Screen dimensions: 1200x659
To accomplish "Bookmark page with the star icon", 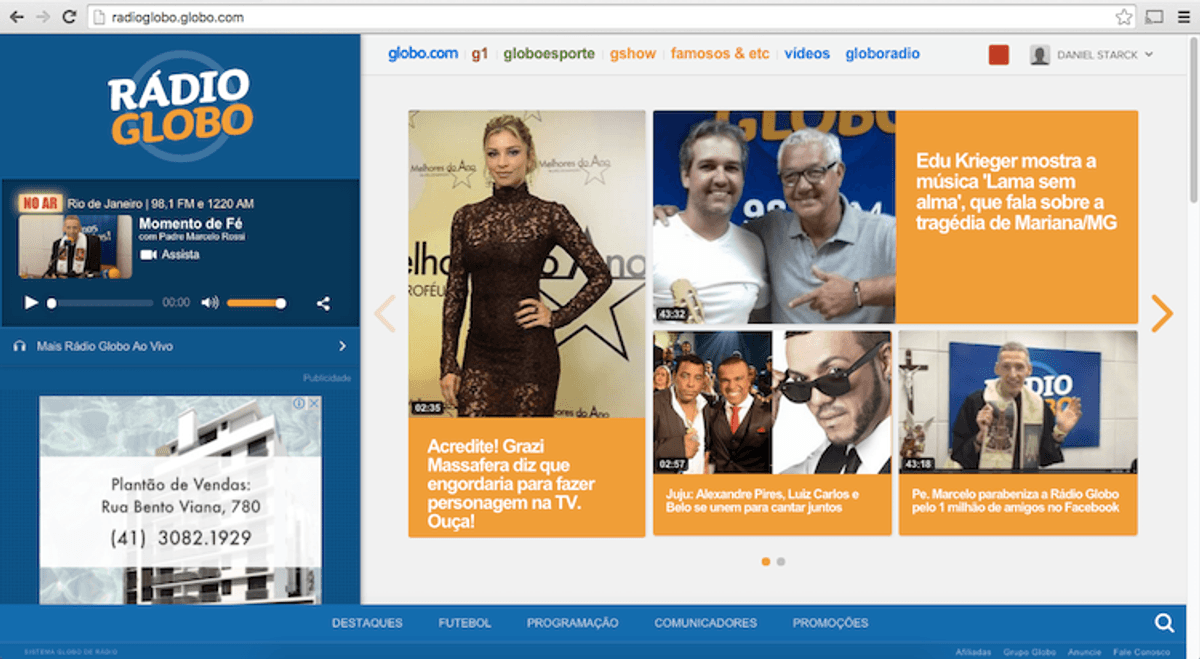I will pyautogui.click(x=1124, y=17).
